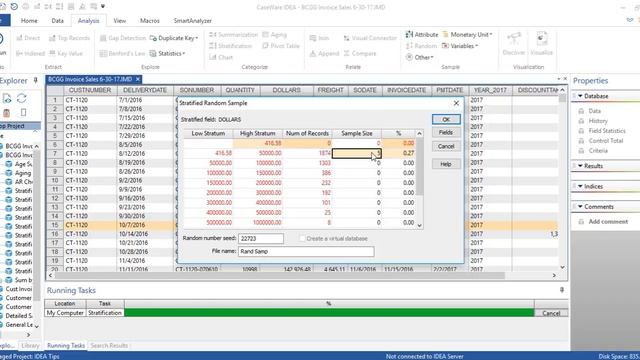Open Criteria in Properties

[598, 151]
